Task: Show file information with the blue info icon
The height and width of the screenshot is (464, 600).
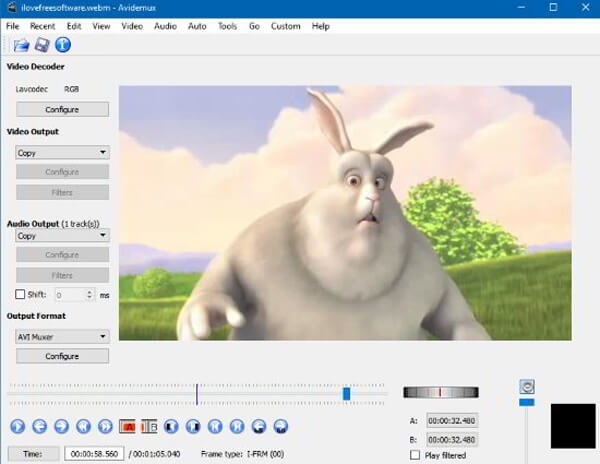Action: (63, 45)
